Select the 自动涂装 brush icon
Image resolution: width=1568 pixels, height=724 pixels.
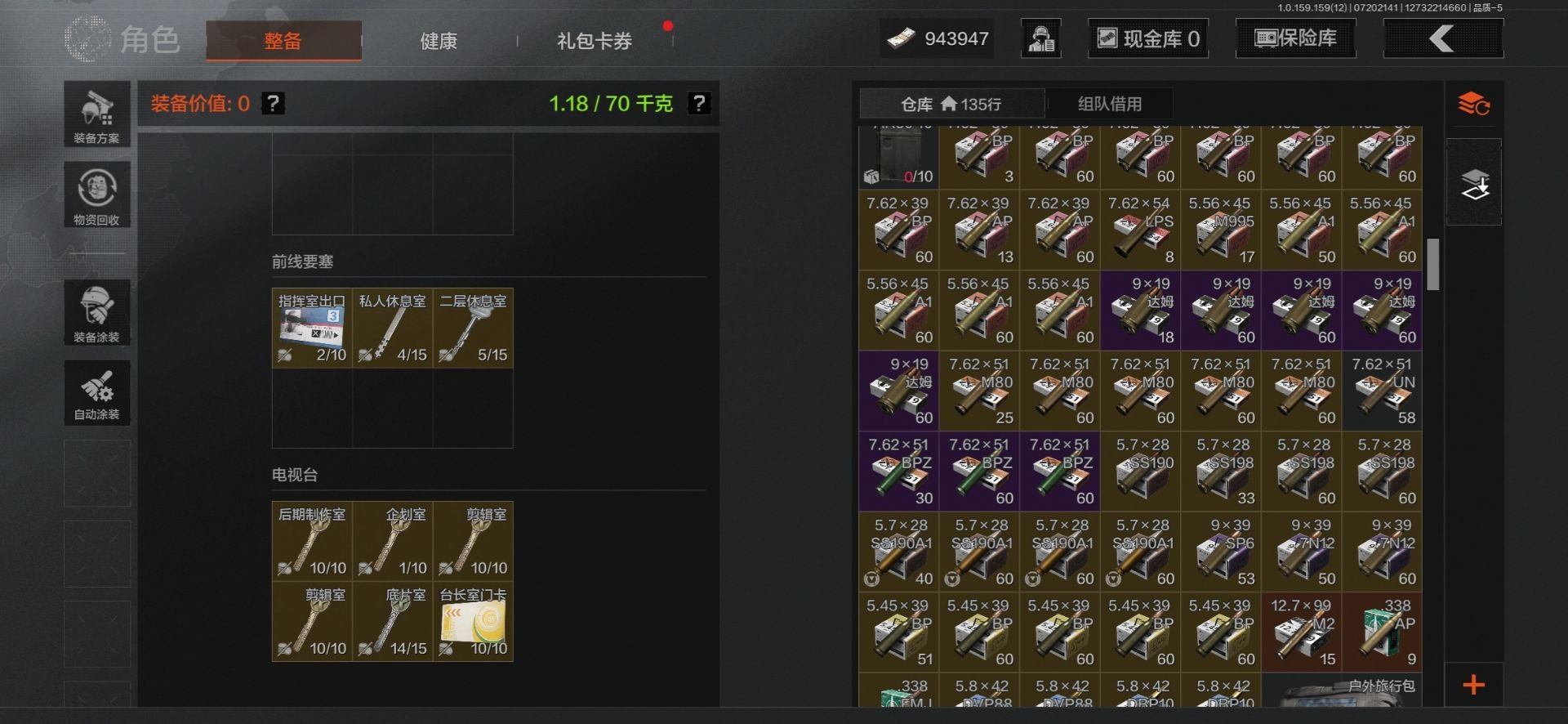tap(97, 393)
